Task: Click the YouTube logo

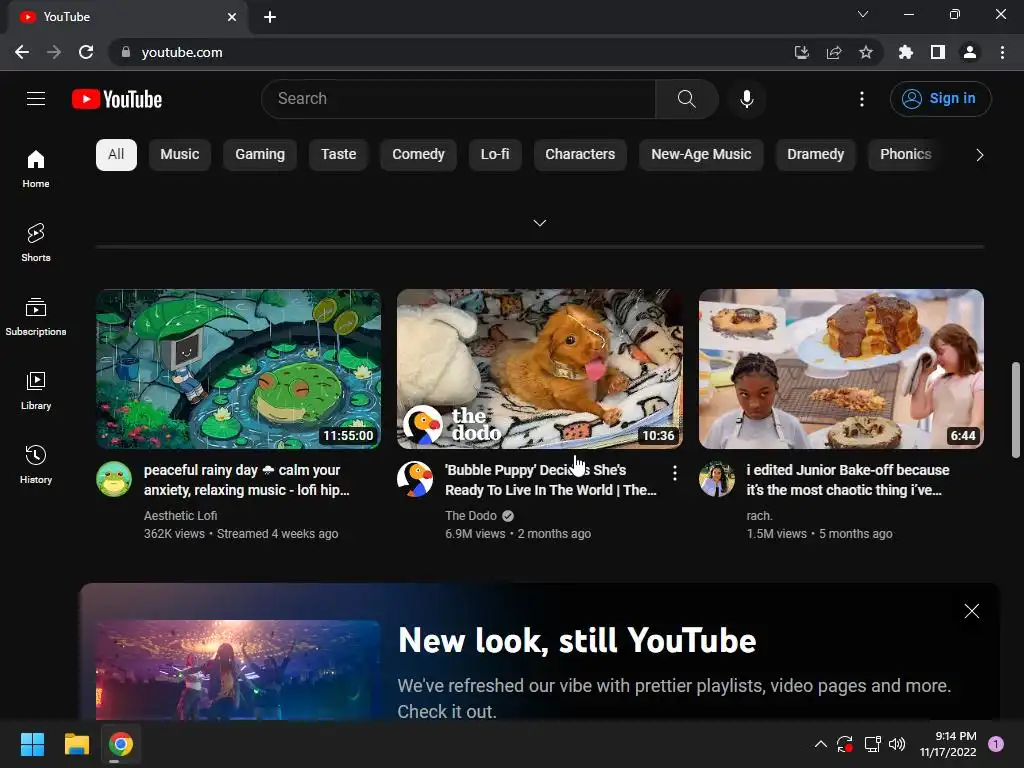Action: tap(117, 99)
